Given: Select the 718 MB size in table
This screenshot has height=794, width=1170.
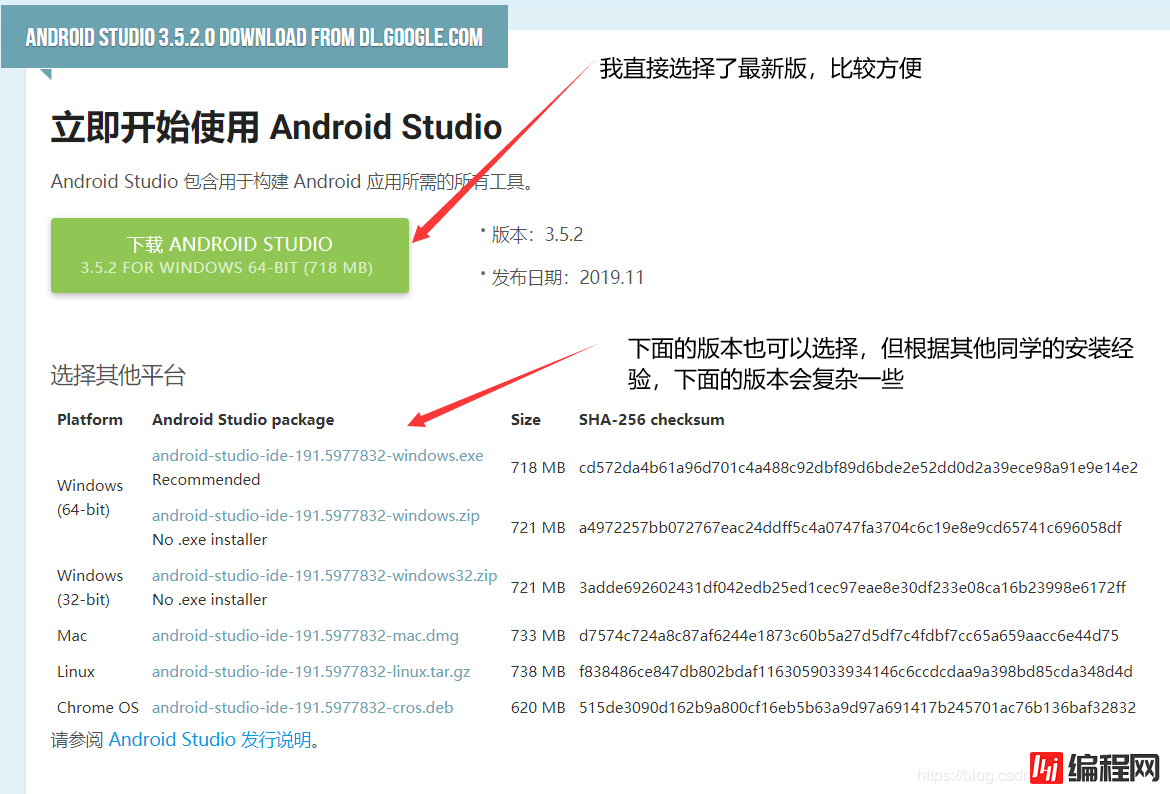Looking at the screenshot, I should [538, 467].
